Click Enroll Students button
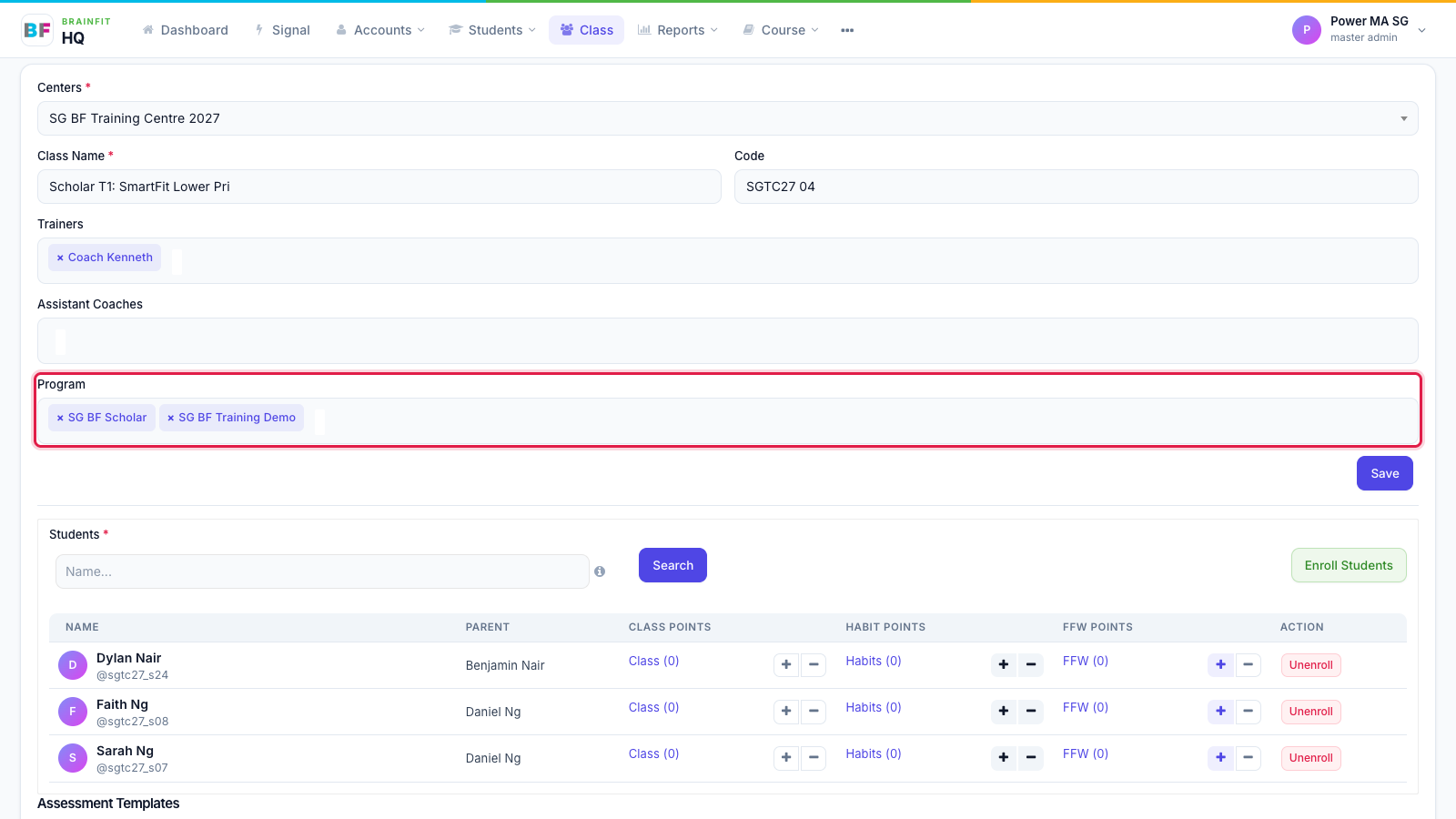Screen dimensions: 1456x819 tap(1349, 565)
